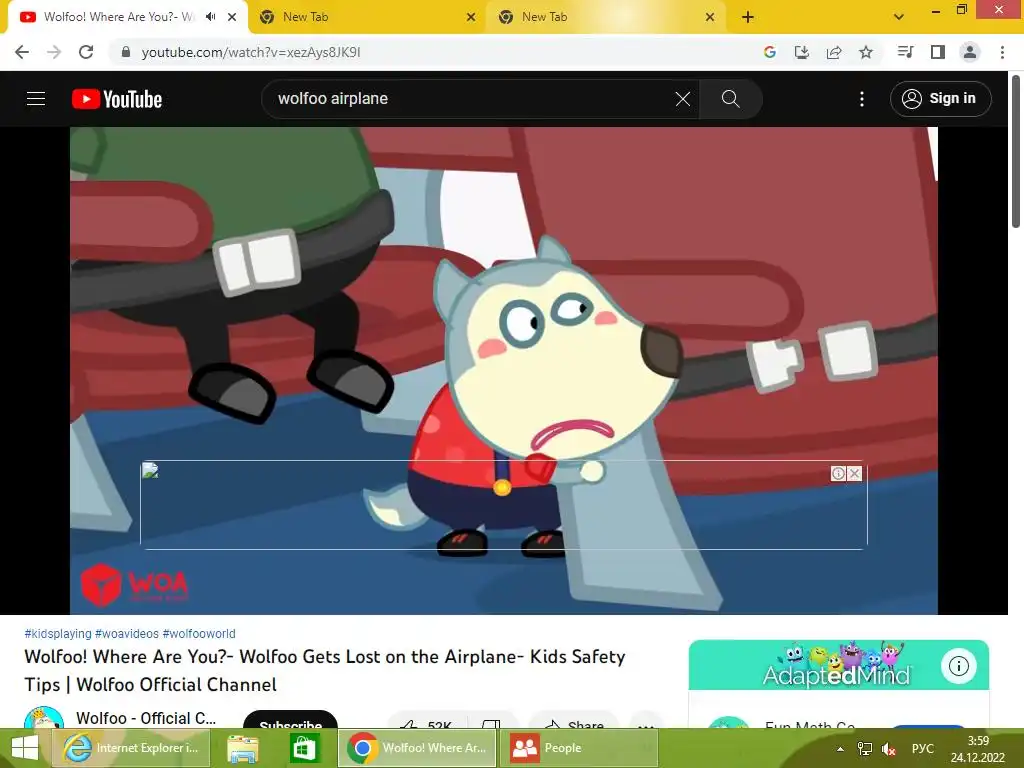Show info for AdaptedMind ad
Image resolution: width=1024 pixels, height=768 pixels.
coord(958,666)
